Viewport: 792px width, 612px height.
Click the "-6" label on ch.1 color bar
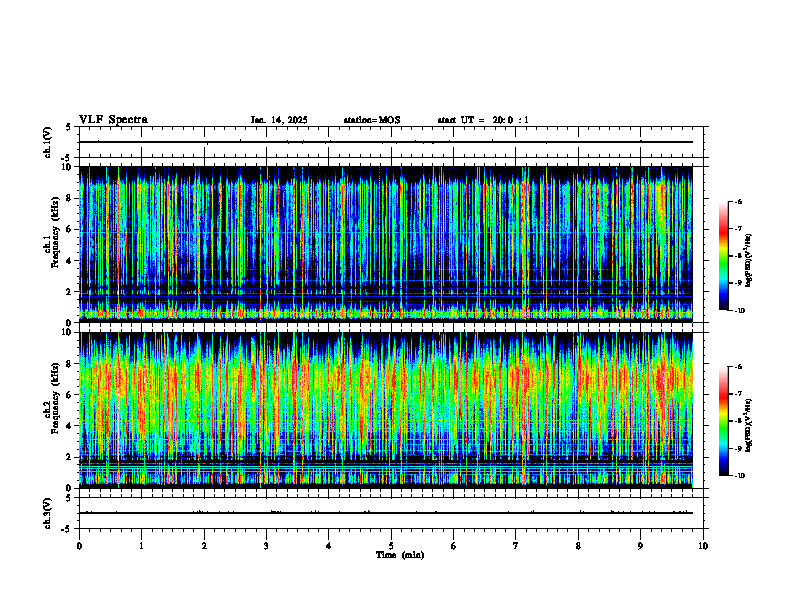739,202
